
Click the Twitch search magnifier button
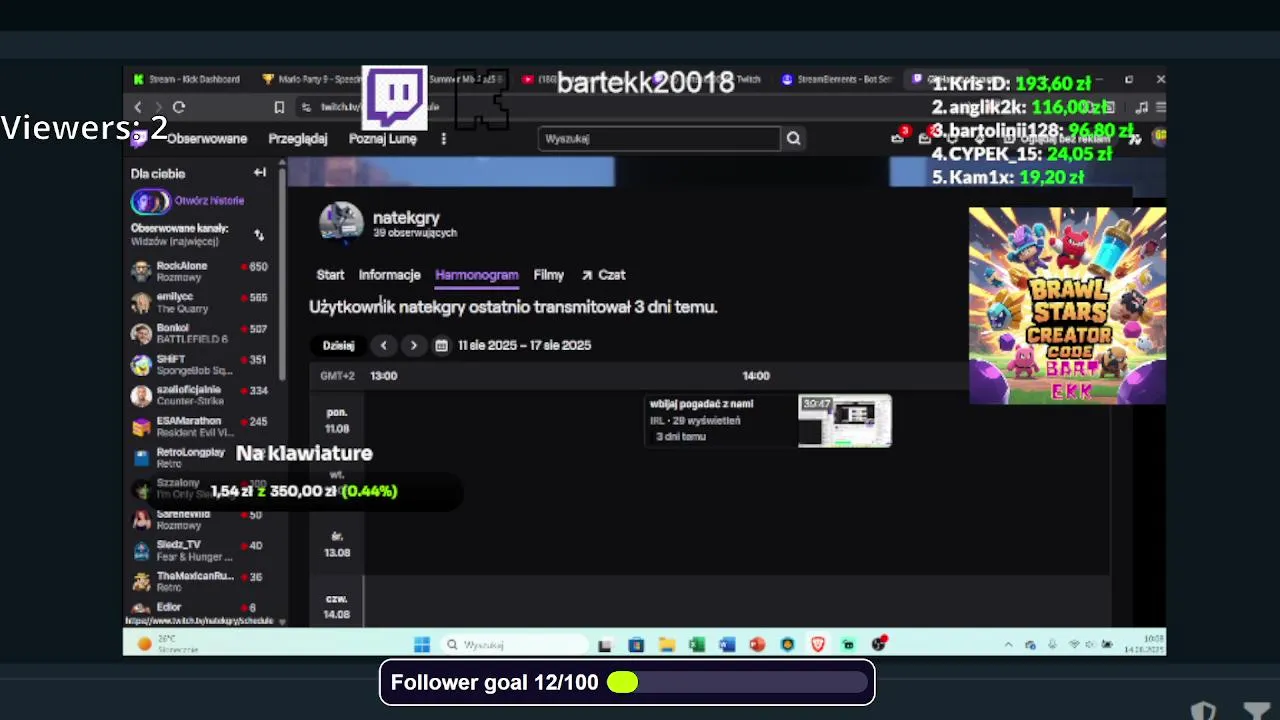coord(793,139)
